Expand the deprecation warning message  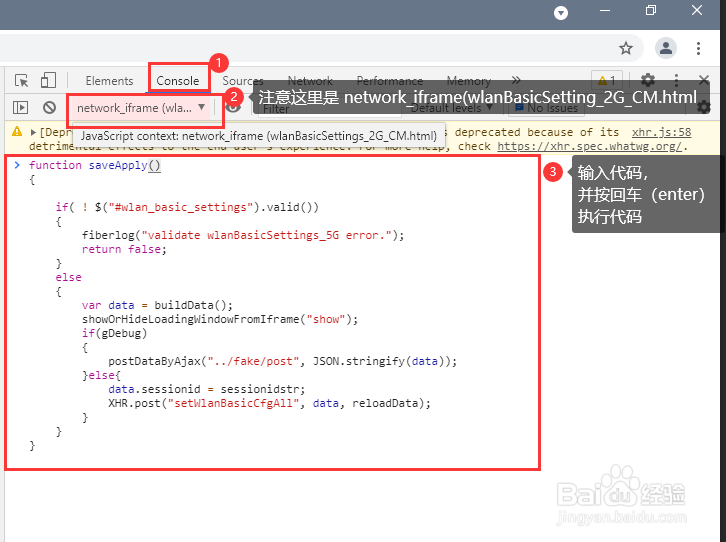[33, 132]
